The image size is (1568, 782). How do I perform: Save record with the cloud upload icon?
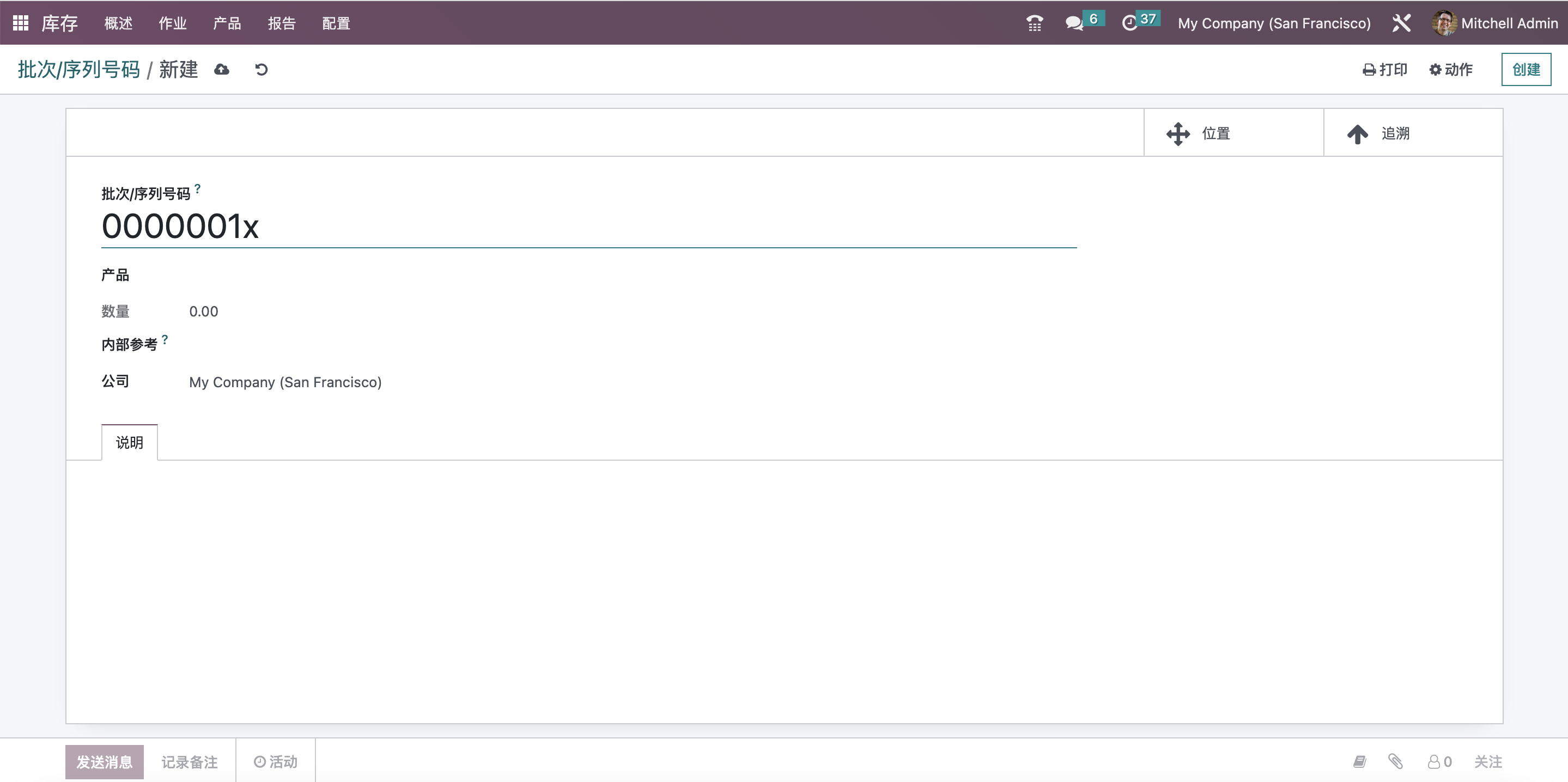click(222, 69)
